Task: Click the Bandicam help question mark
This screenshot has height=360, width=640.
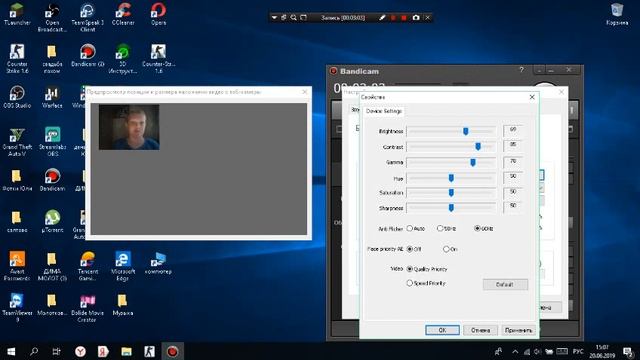Action: 521,70
